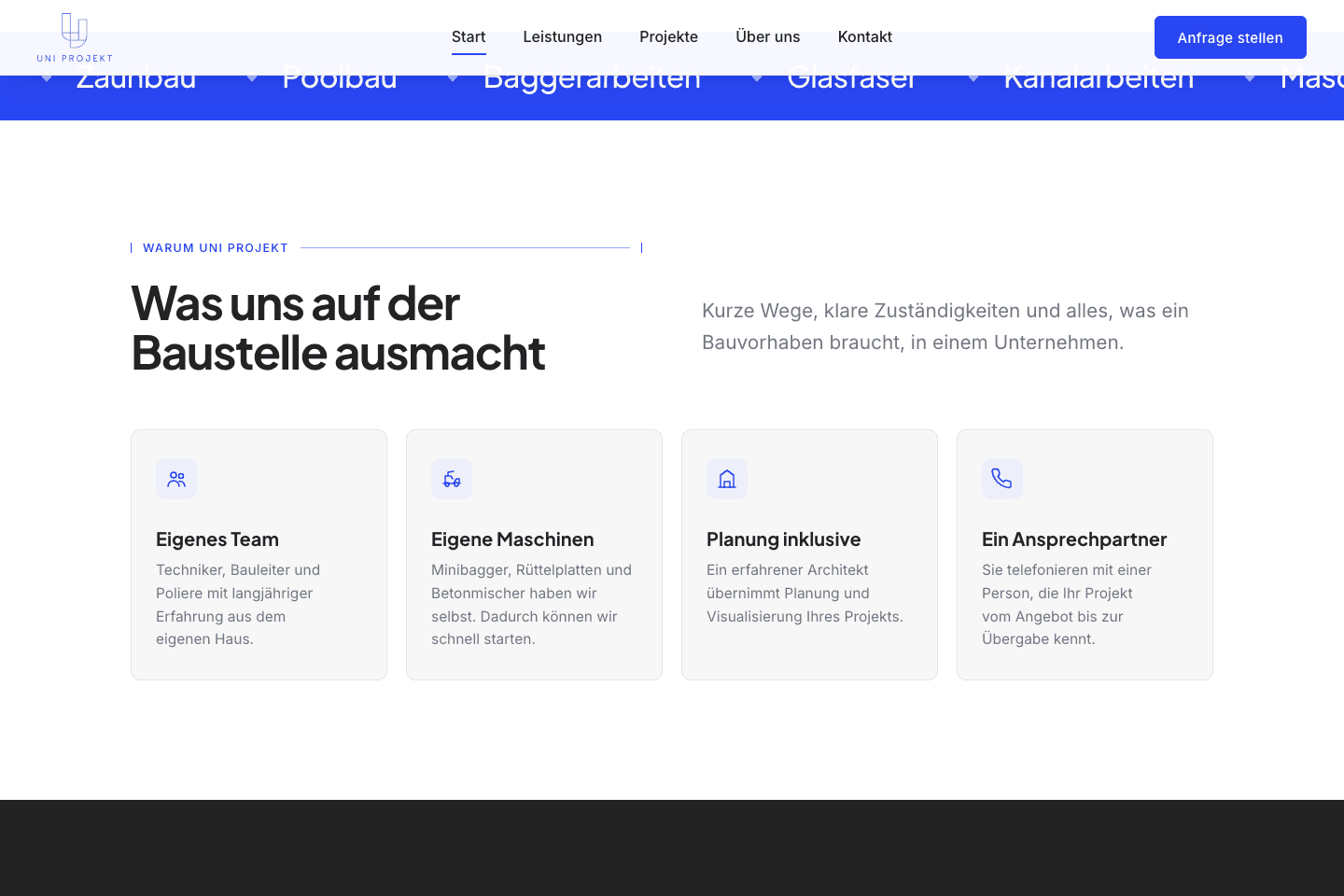Open the Über uns navigation item
This screenshot has width=1344, height=896.
(x=768, y=36)
